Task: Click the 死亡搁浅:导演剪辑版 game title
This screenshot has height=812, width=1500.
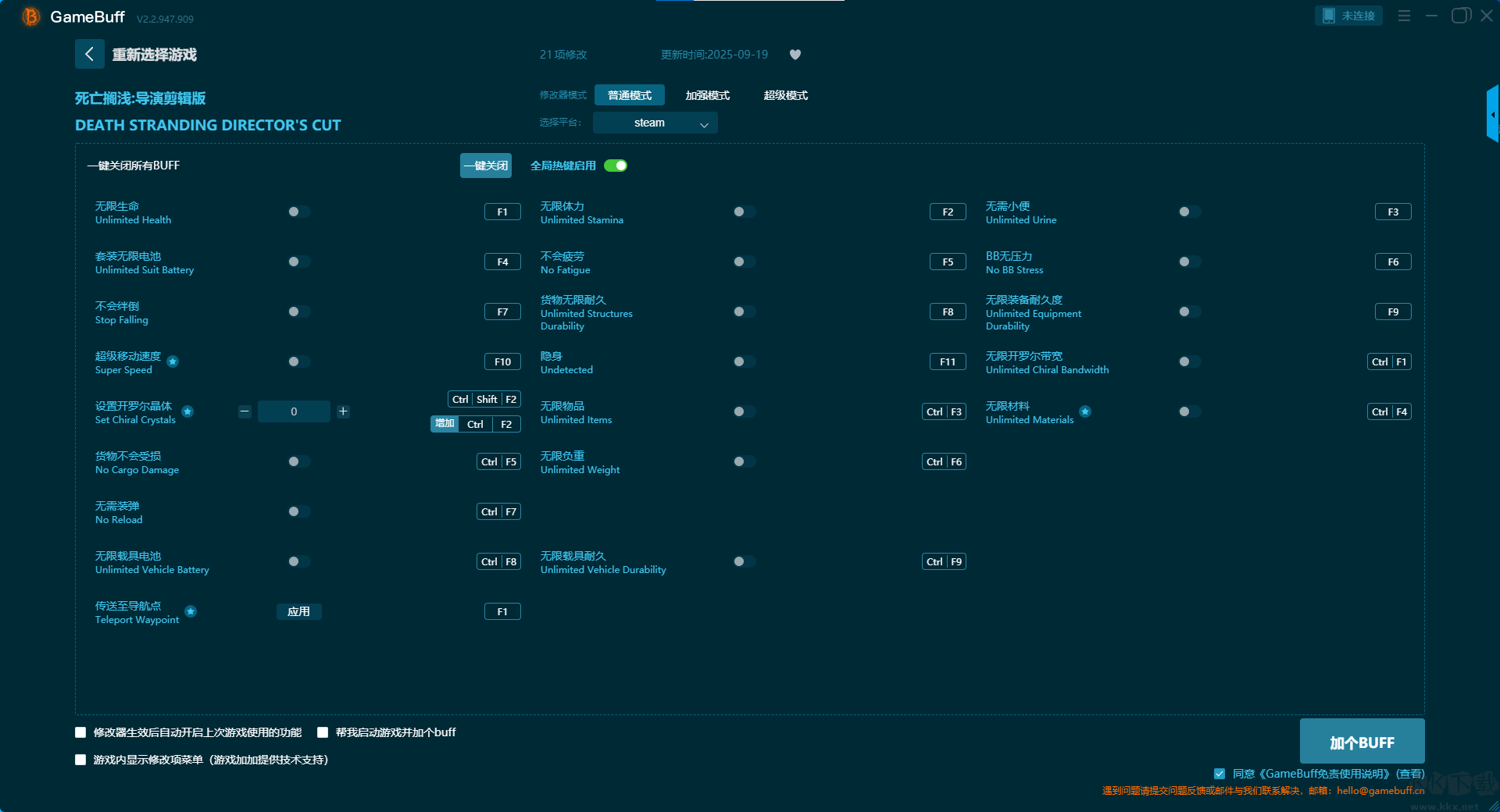Action: coord(141,98)
